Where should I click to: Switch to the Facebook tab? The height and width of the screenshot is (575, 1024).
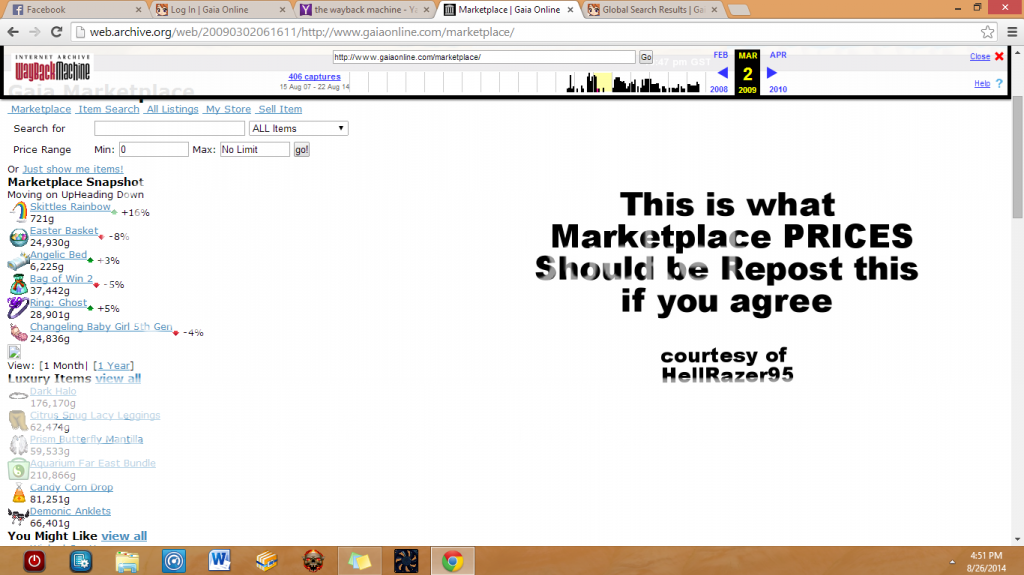(x=76, y=9)
